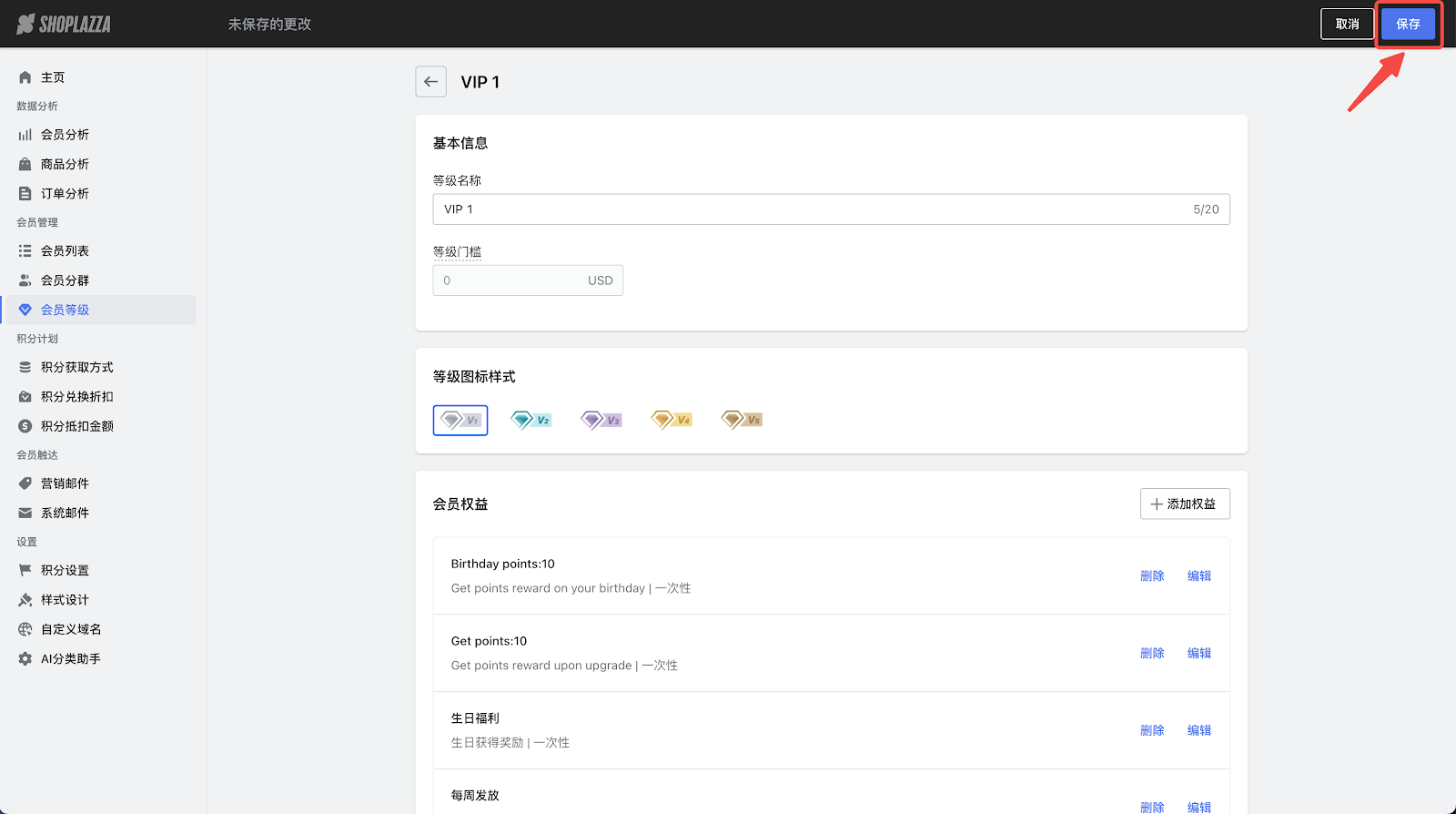This screenshot has width=1456, height=814.
Task: Click the 会员分析 bar chart icon
Action: click(25, 135)
